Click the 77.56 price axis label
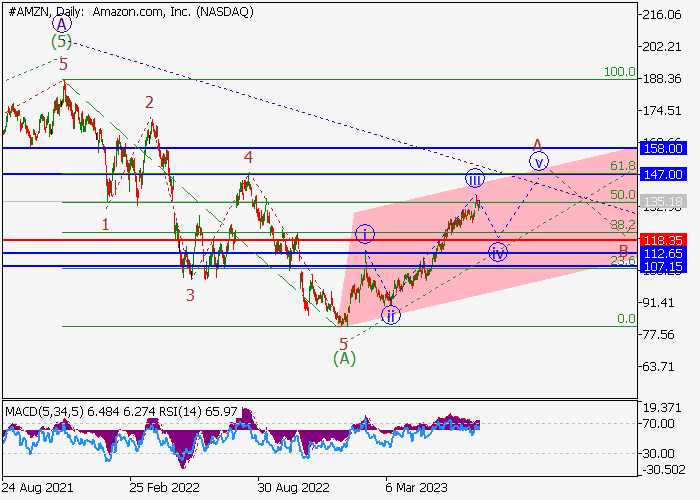The width and height of the screenshot is (700, 500). [x=658, y=334]
